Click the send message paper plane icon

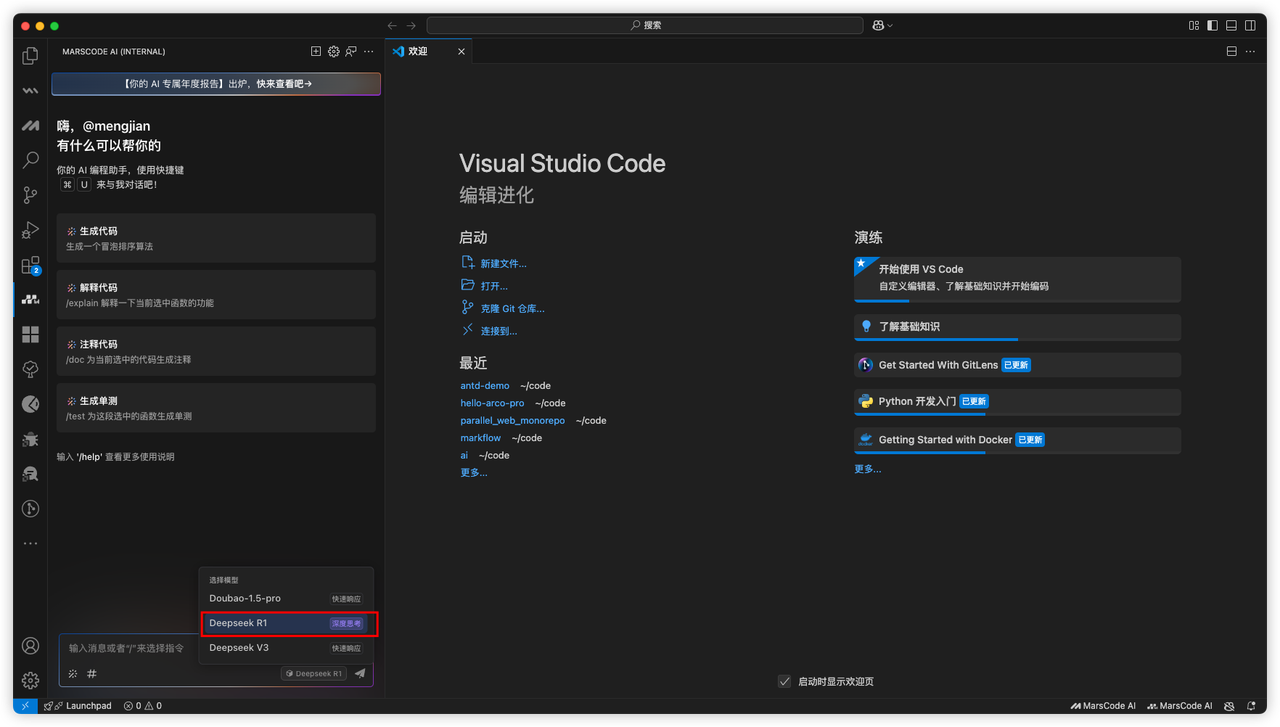pos(360,674)
